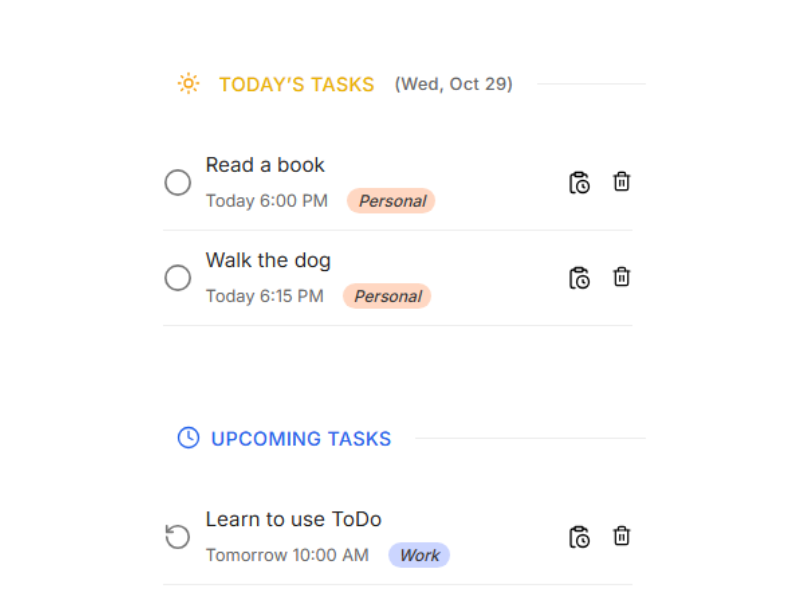This screenshot has height=600, width=800.
Task: Open the Learn to use ToDo task title
Action: [x=293, y=519]
